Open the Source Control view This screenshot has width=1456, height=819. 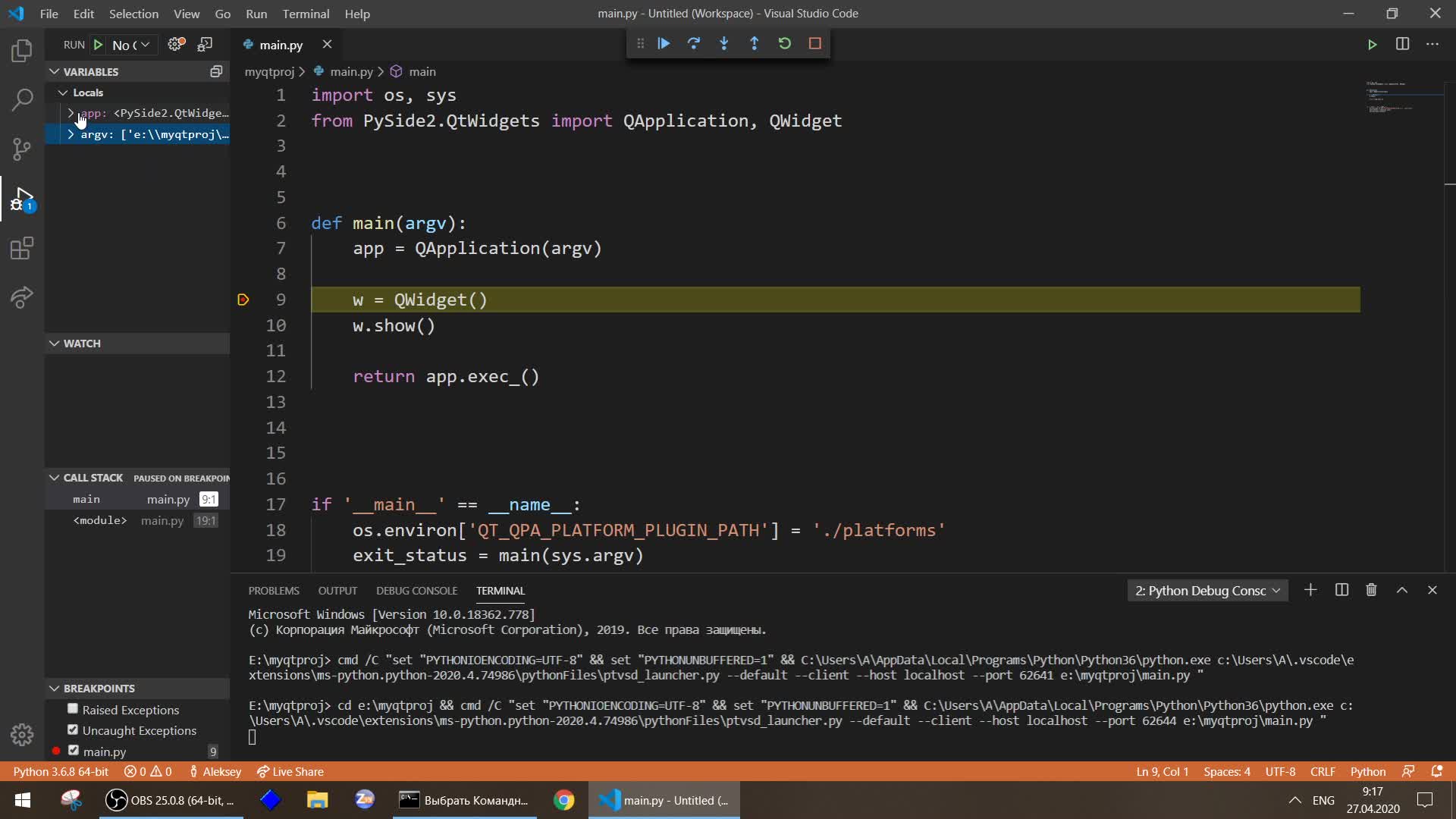[22, 148]
